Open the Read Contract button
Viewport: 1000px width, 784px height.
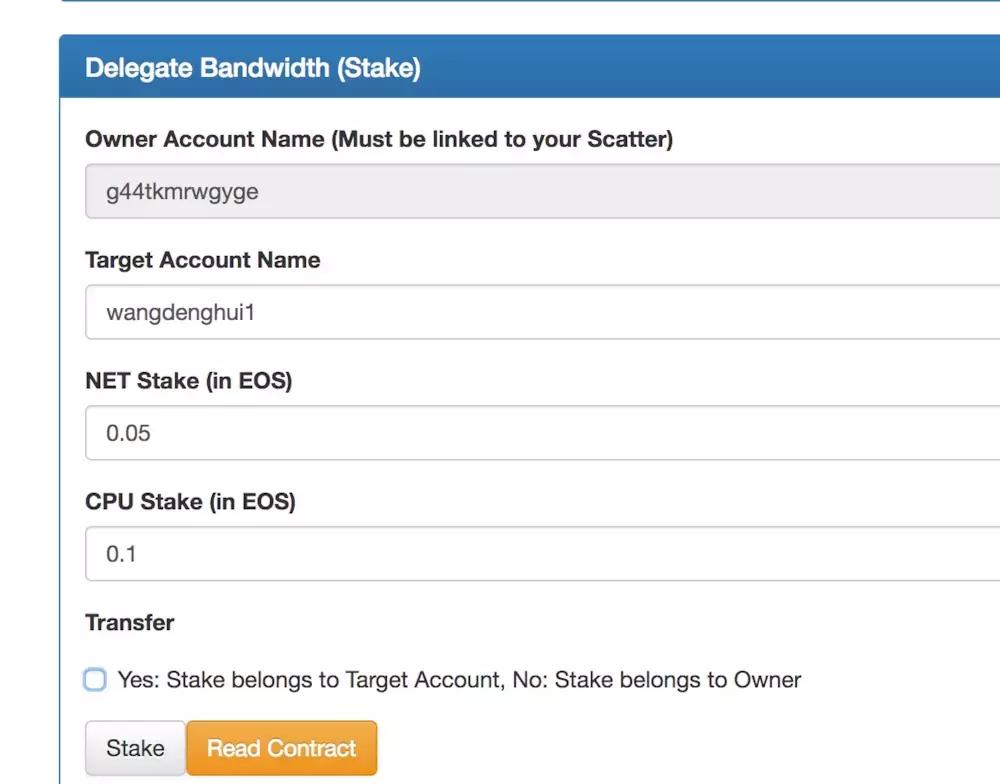(281, 748)
